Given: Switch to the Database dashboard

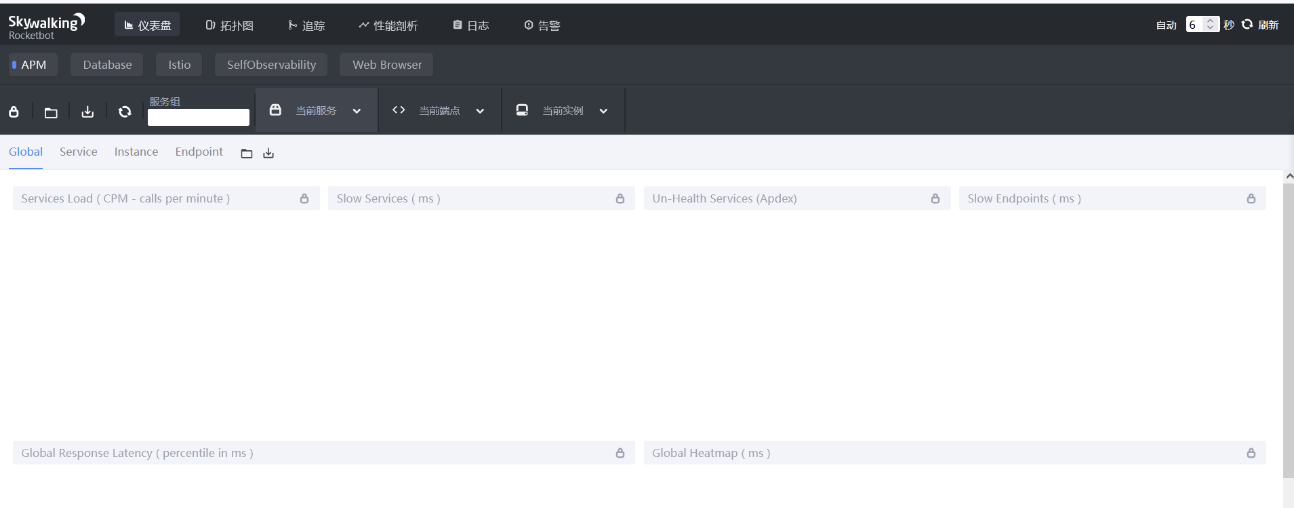Looking at the screenshot, I should point(107,65).
